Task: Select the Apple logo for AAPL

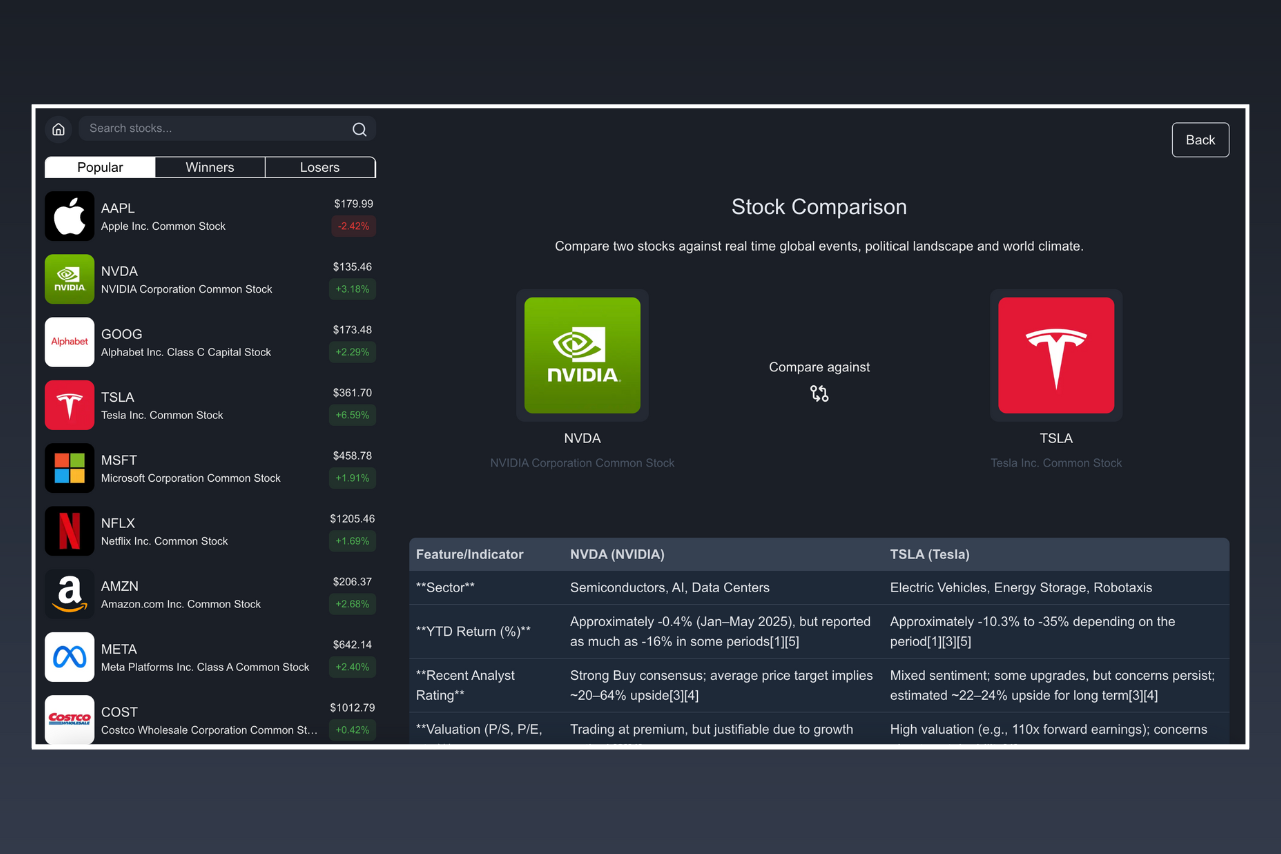Action: click(x=70, y=216)
